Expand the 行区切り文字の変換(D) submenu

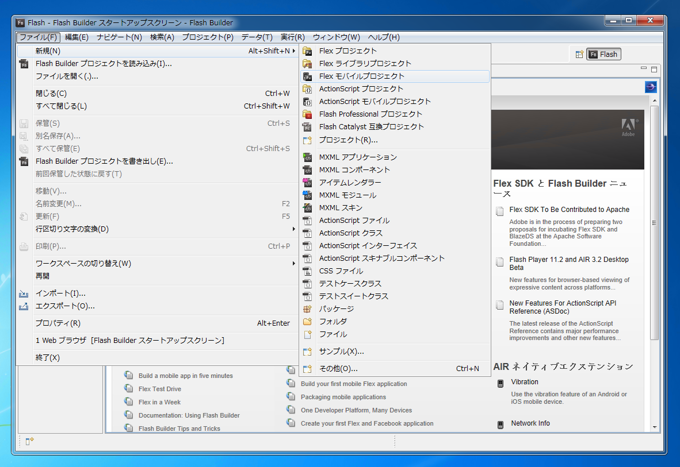(x=294, y=229)
